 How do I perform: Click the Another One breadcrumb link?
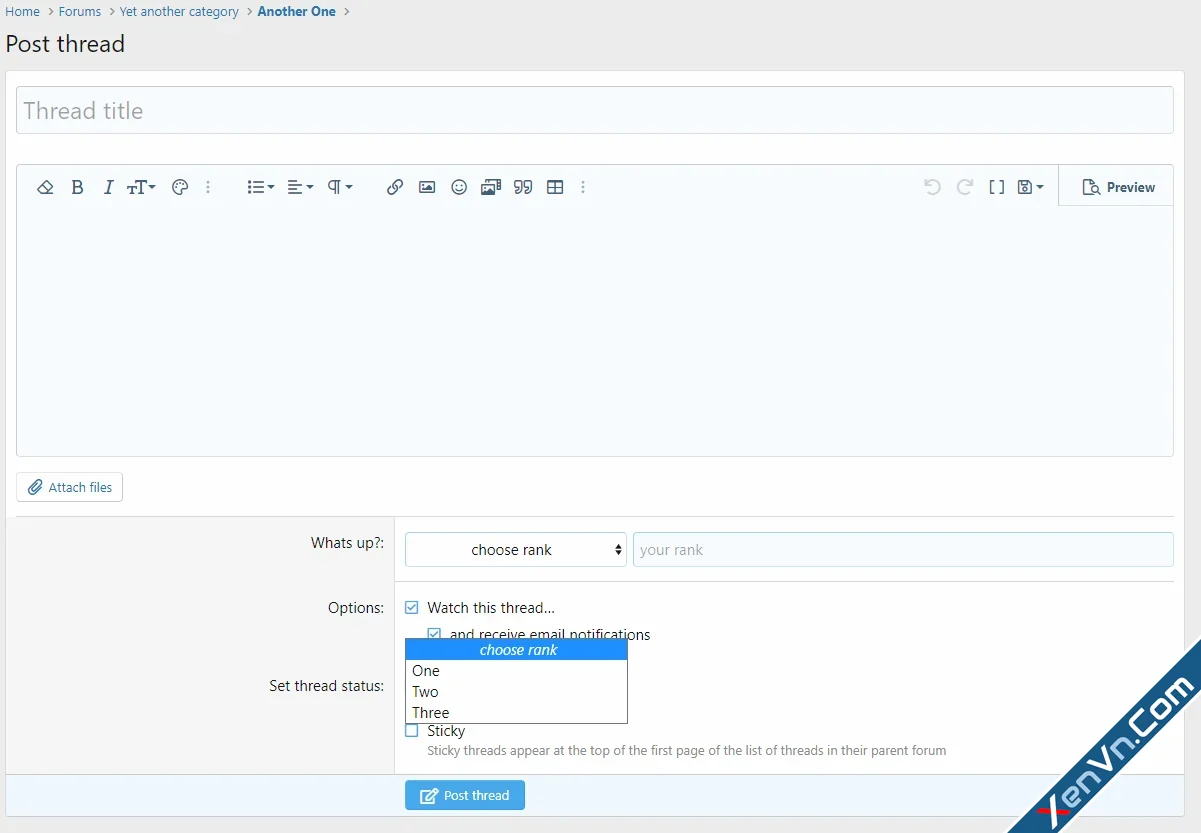296,11
